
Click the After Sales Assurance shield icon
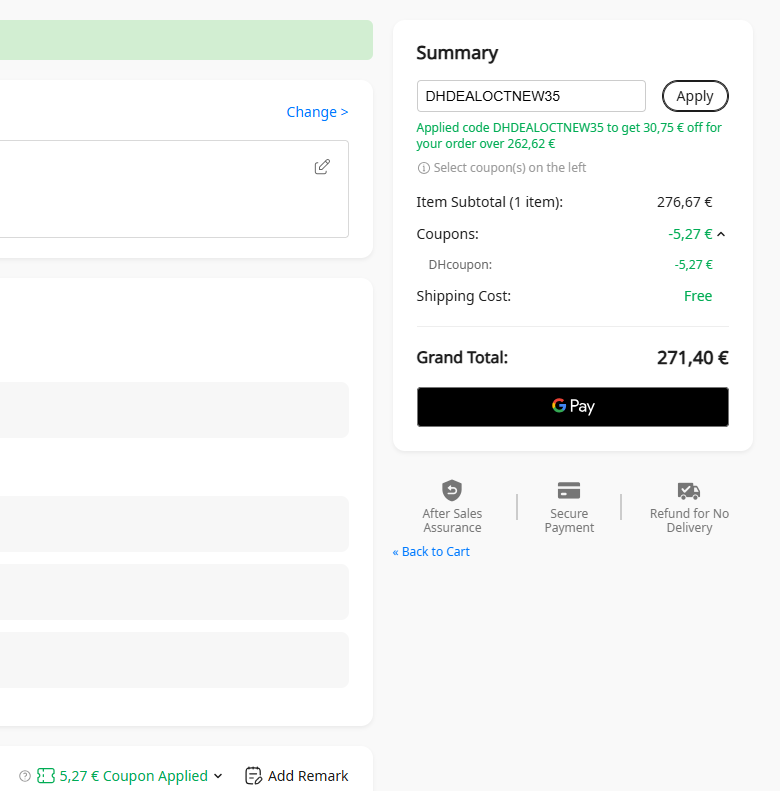click(x=452, y=490)
